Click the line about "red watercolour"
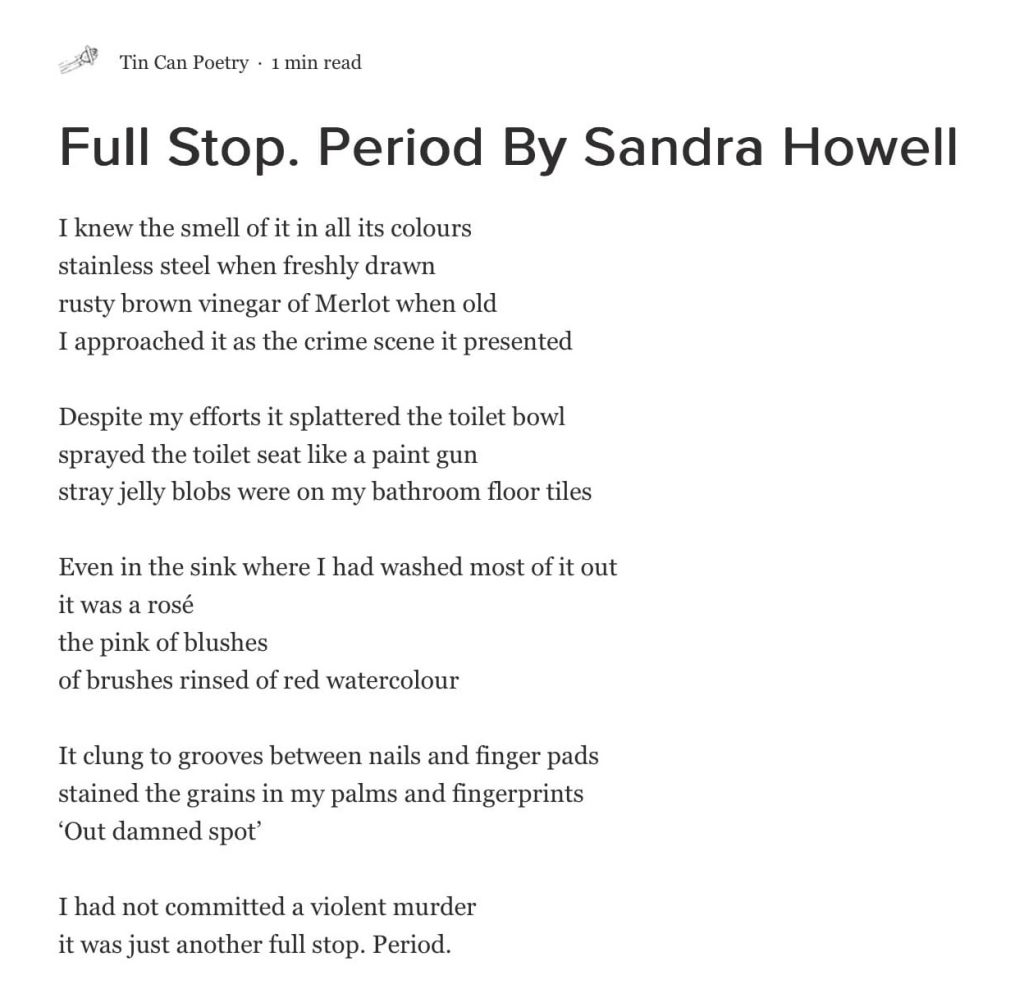 (258, 680)
